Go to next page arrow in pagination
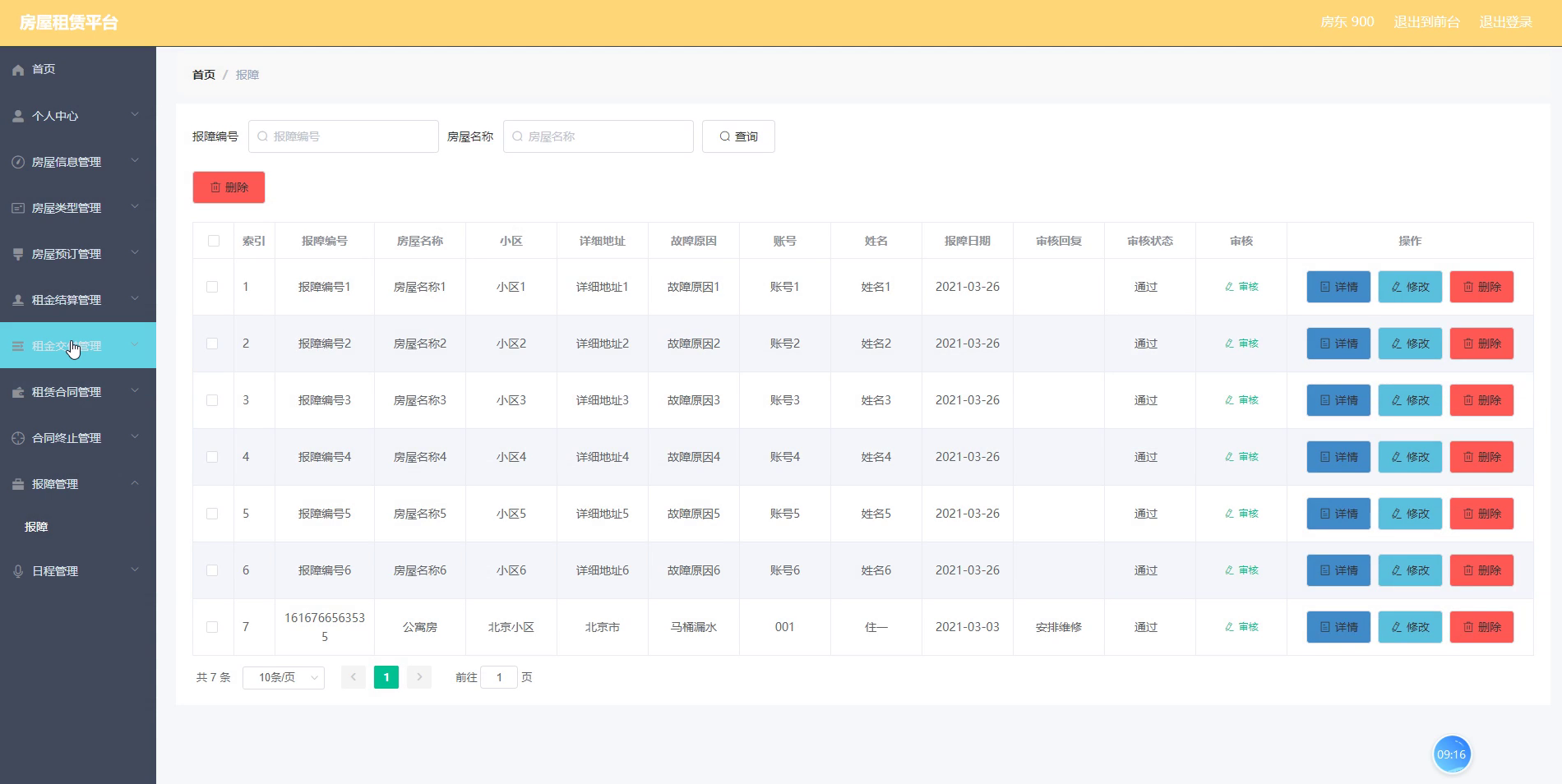 coord(419,677)
